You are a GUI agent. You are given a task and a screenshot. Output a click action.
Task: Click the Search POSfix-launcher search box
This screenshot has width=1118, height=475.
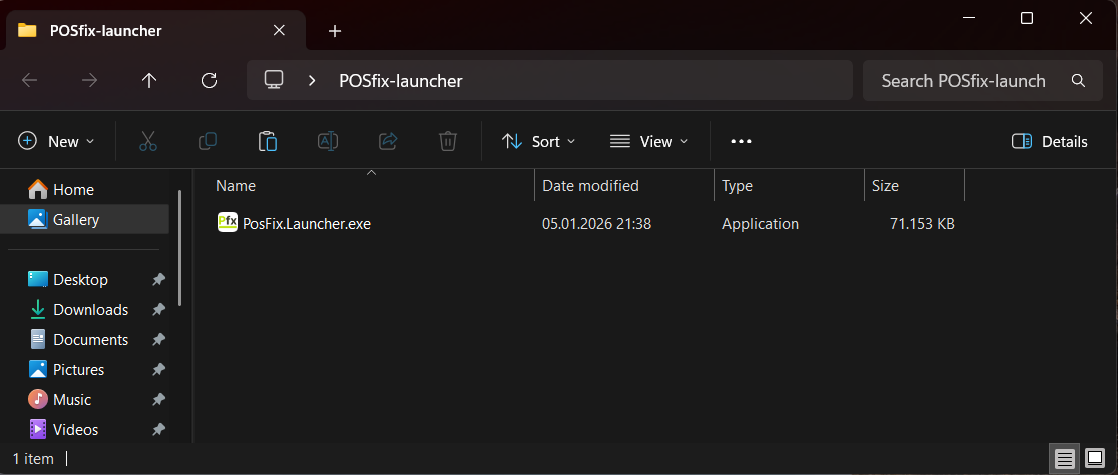963,81
